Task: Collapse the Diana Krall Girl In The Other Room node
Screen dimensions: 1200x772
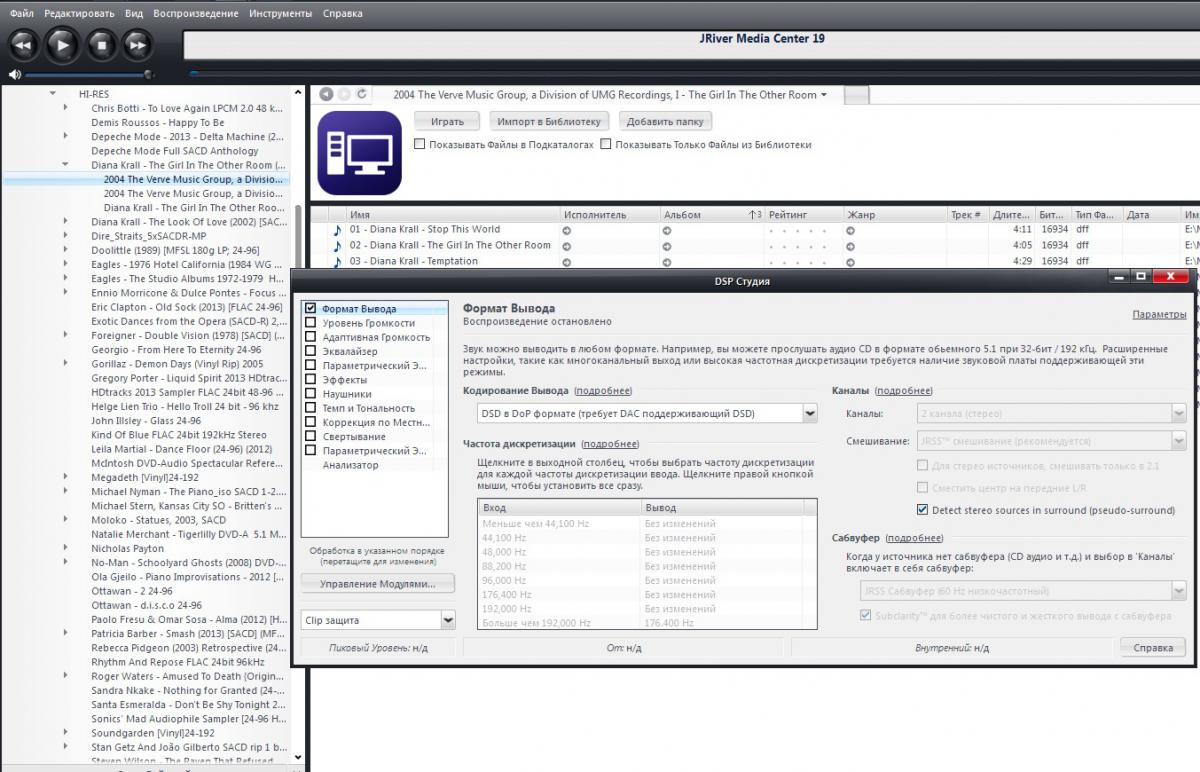Action: point(66,165)
